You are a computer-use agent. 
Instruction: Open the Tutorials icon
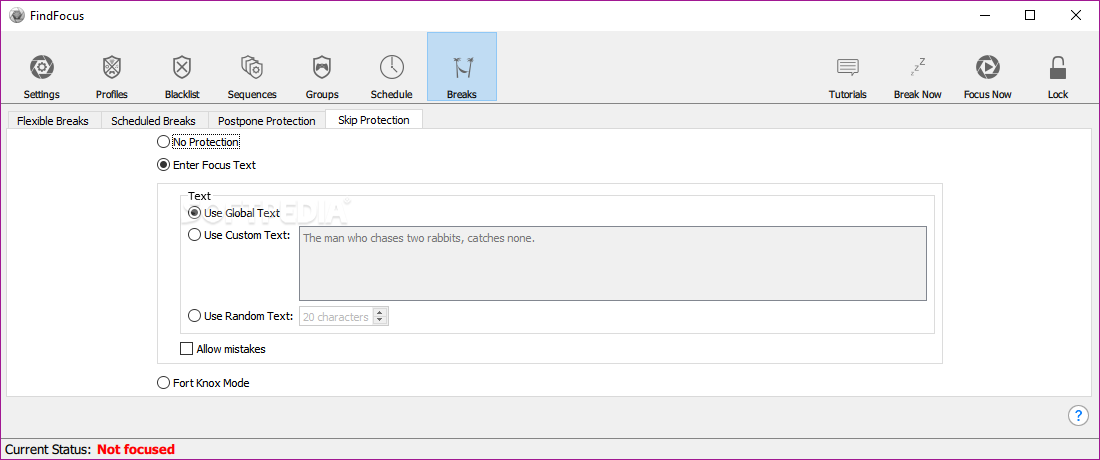(847, 67)
